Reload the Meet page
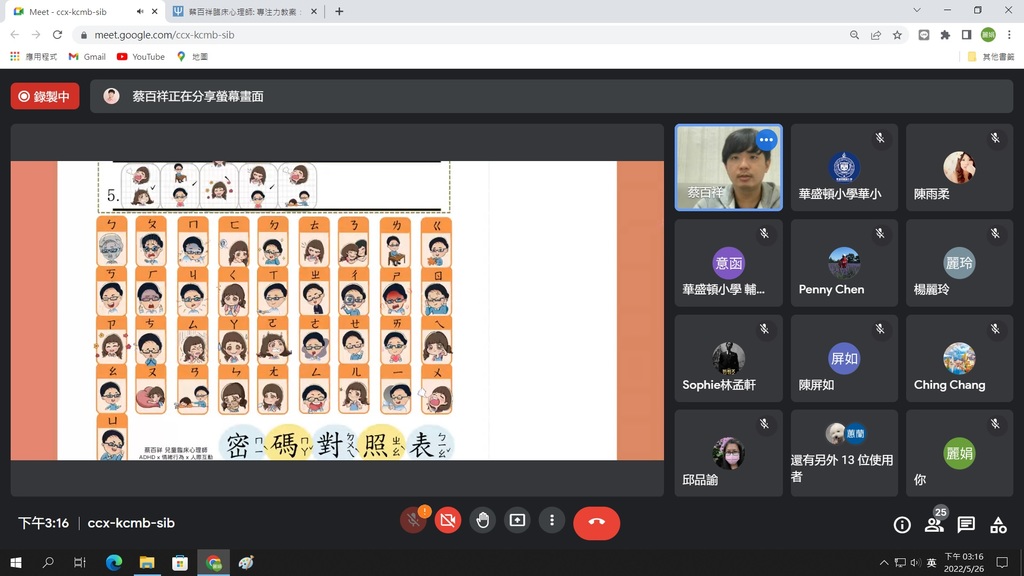The image size is (1024, 576). 57,35
